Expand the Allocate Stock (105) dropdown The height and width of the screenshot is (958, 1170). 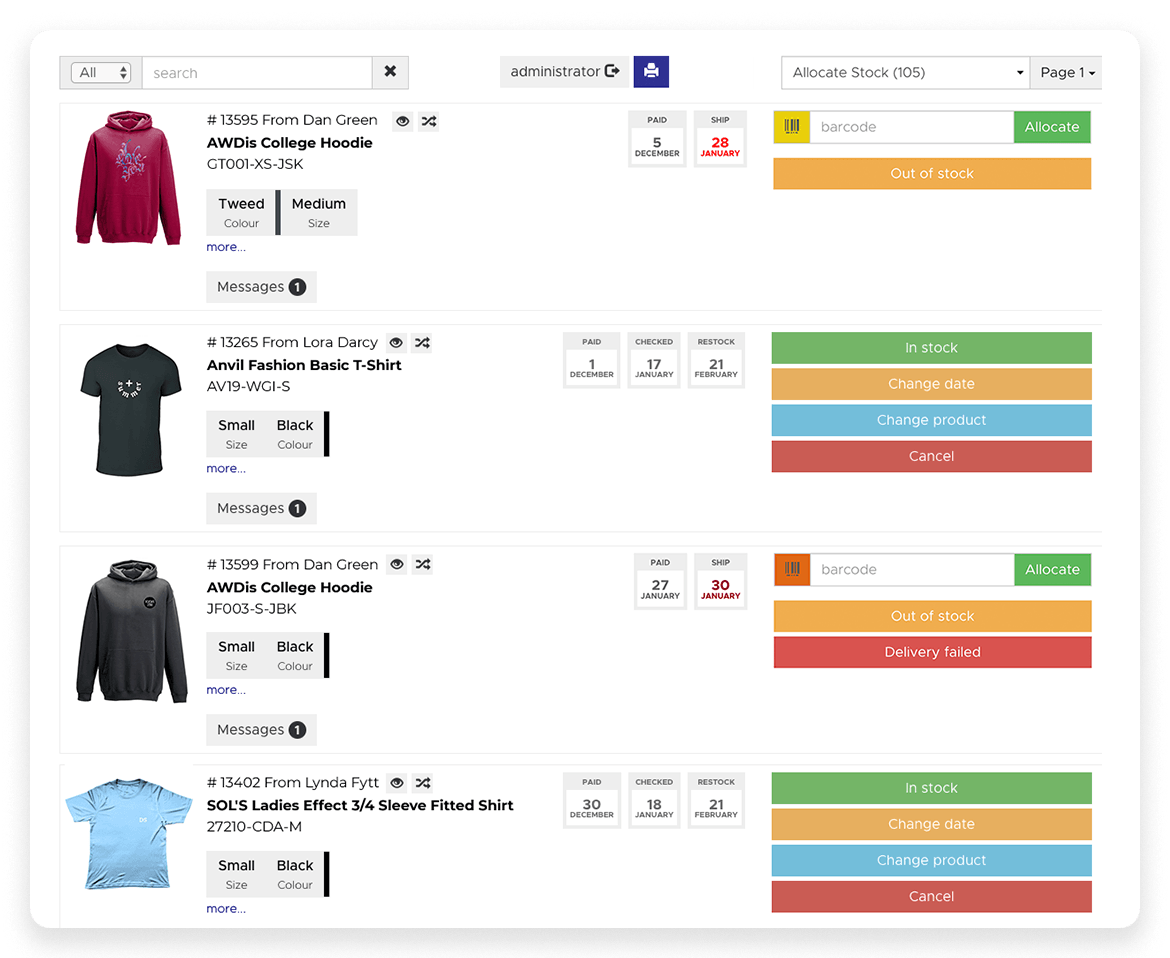point(903,72)
